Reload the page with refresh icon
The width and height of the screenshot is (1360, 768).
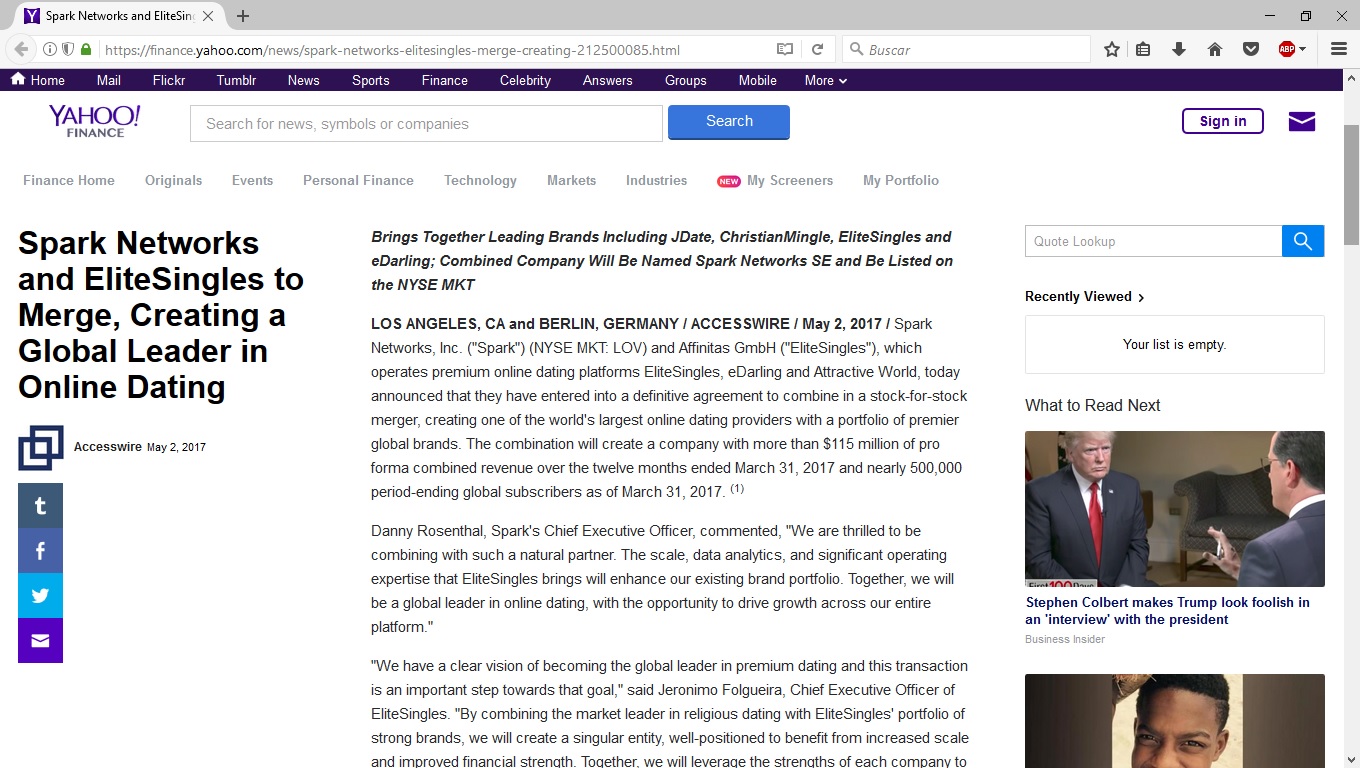817,49
